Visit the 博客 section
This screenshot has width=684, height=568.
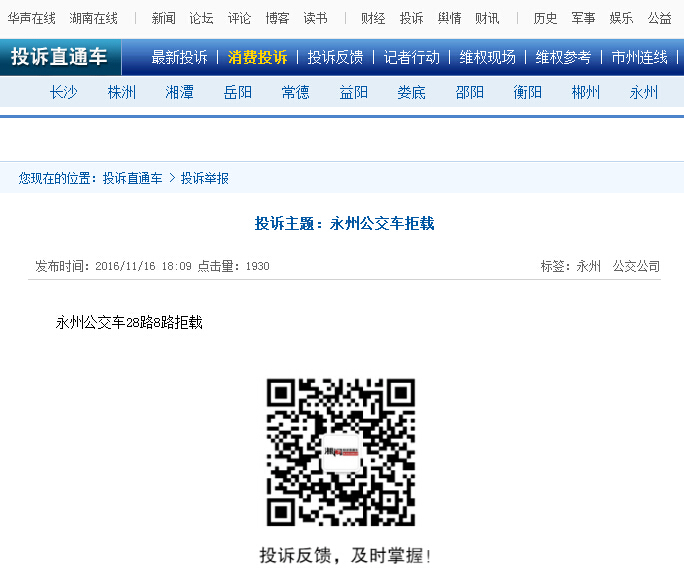[277, 18]
